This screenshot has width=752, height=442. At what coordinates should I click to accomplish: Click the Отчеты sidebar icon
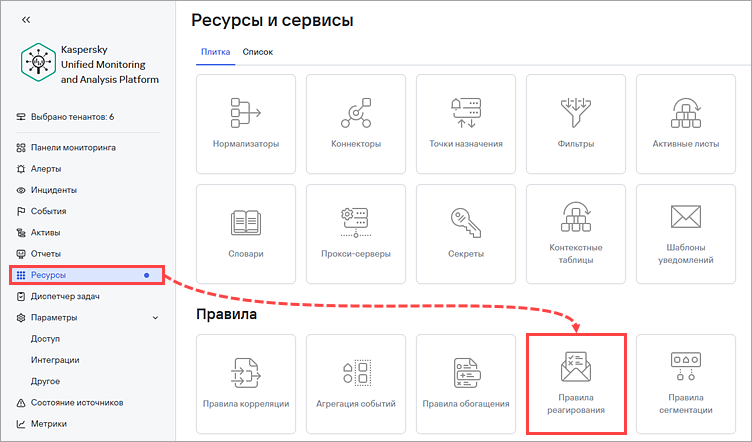point(21,254)
